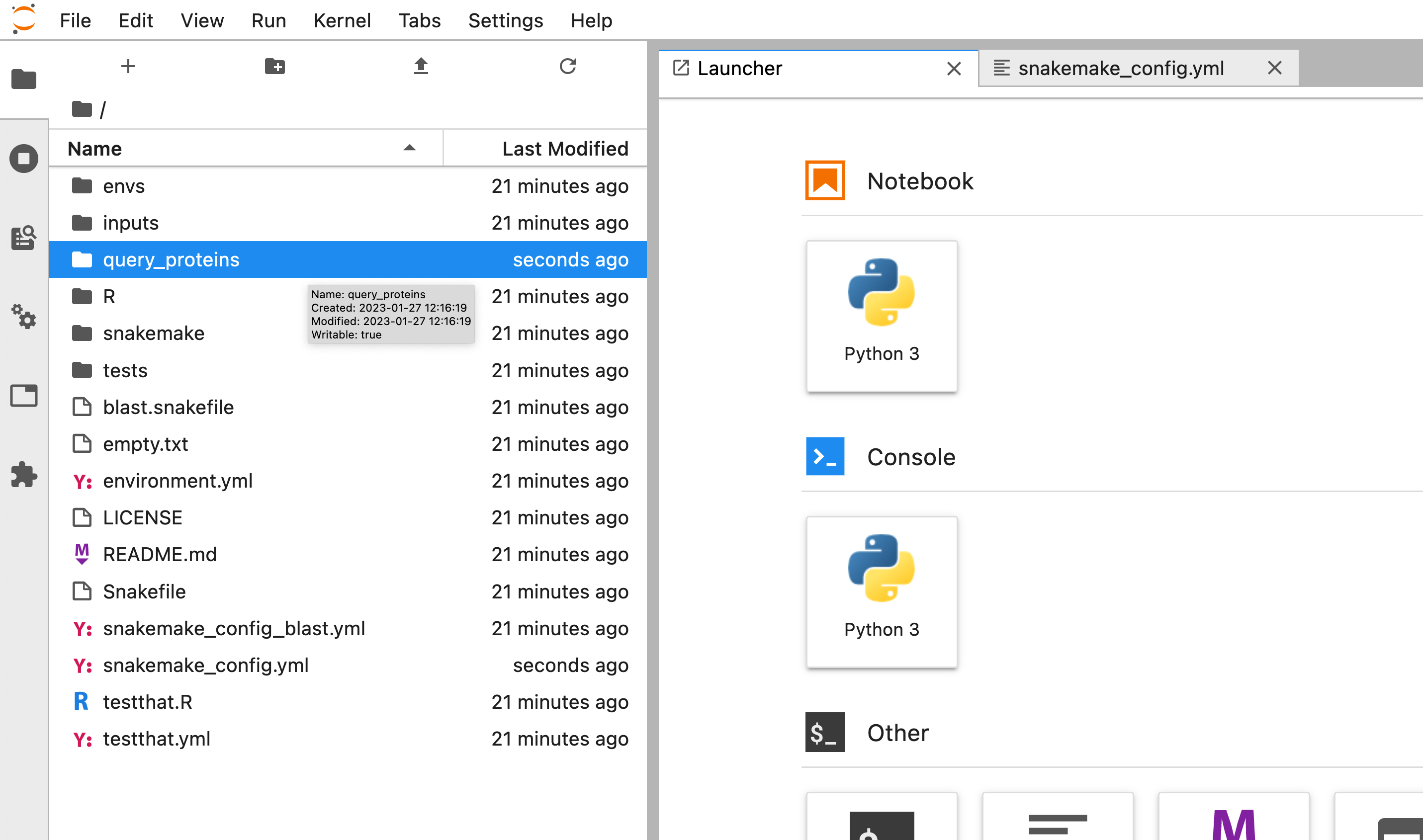
Task: Open the Table of Contents sidebar icon
Action: point(24,237)
